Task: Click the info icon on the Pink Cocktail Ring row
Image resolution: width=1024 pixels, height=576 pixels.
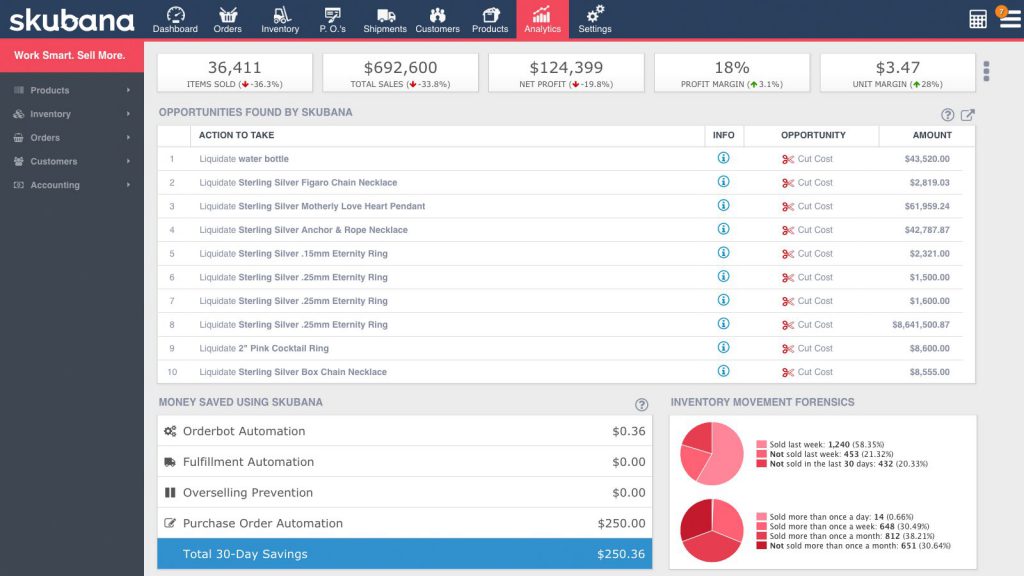Action: (723, 348)
